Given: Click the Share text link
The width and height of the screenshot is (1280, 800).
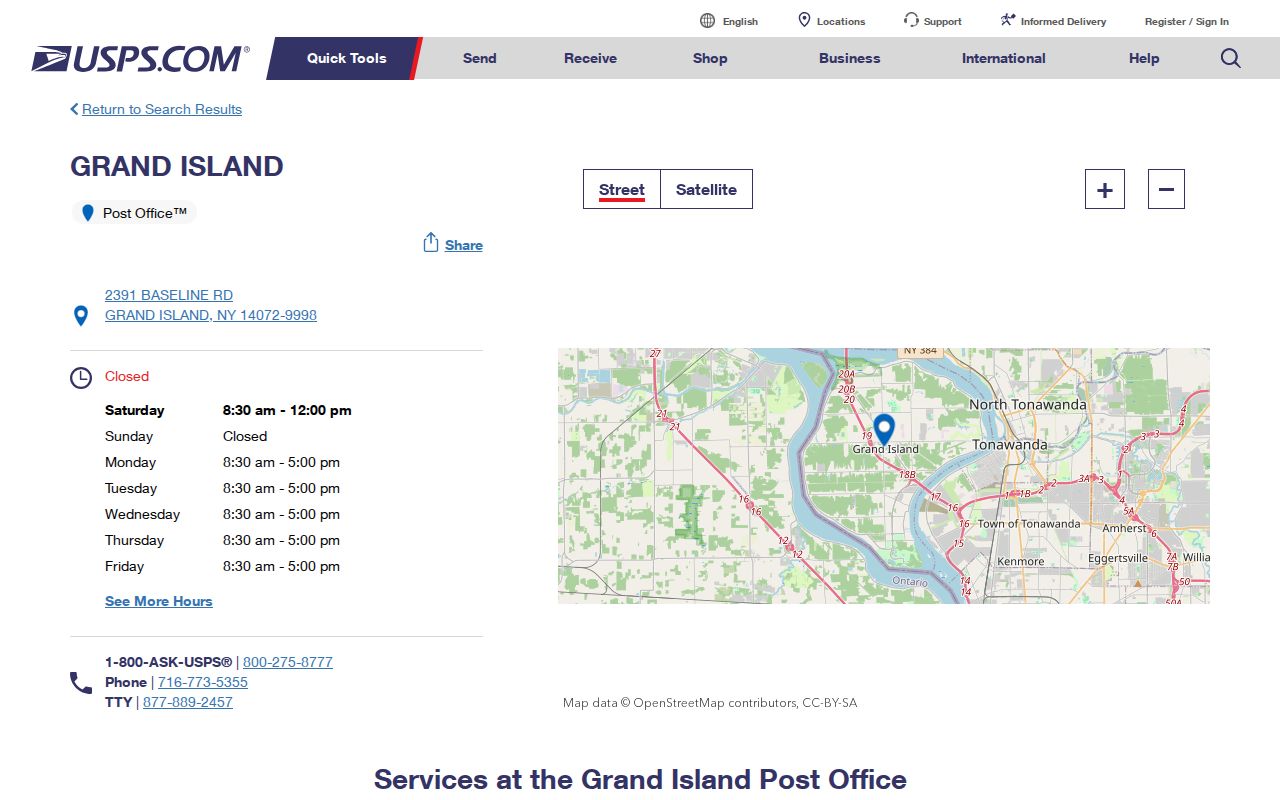Looking at the screenshot, I should click(x=464, y=245).
